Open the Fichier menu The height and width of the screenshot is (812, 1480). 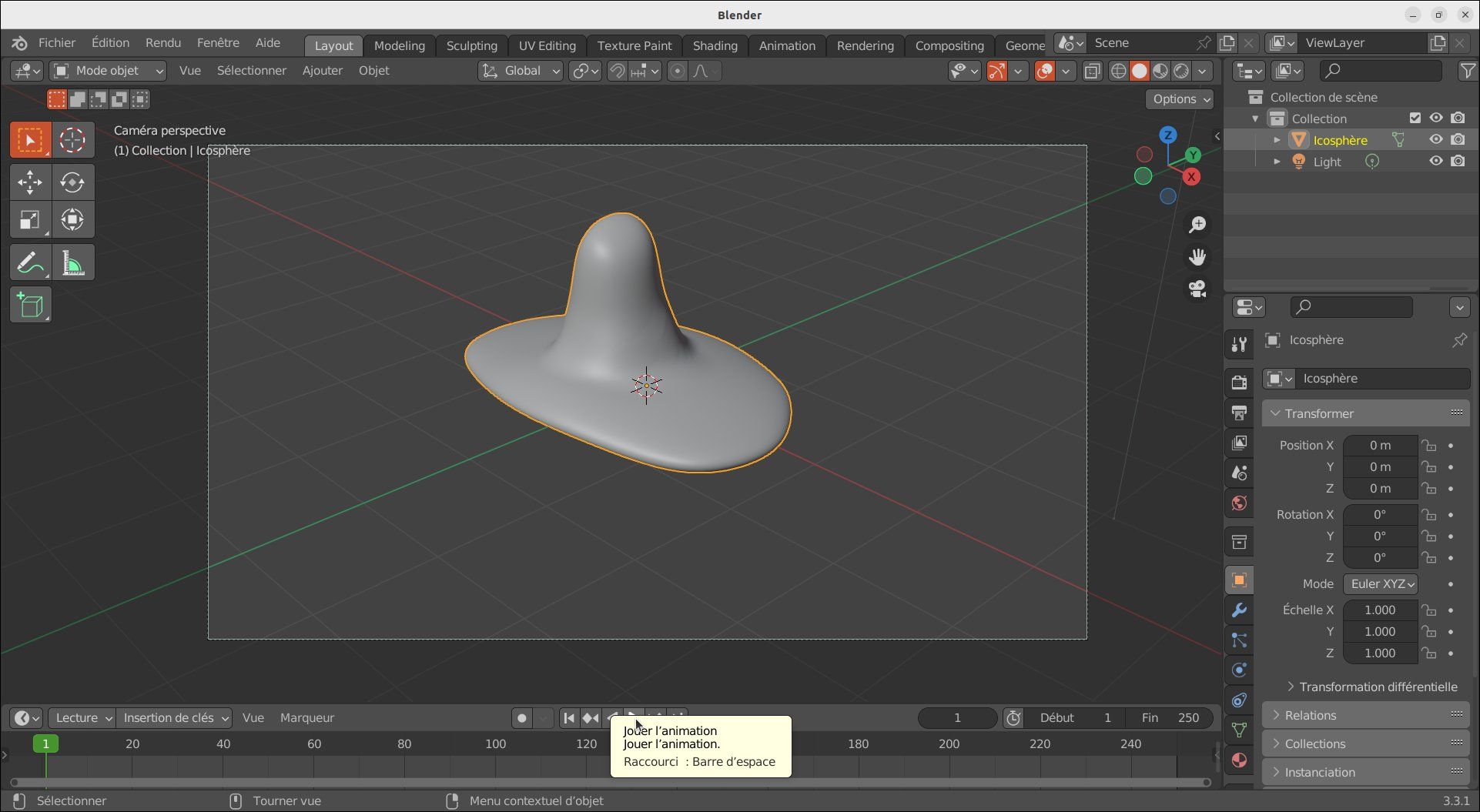tap(57, 43)
